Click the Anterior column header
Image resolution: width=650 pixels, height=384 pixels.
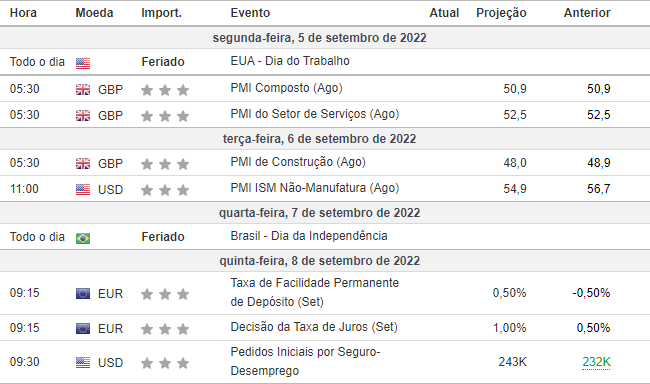[587, 13]
